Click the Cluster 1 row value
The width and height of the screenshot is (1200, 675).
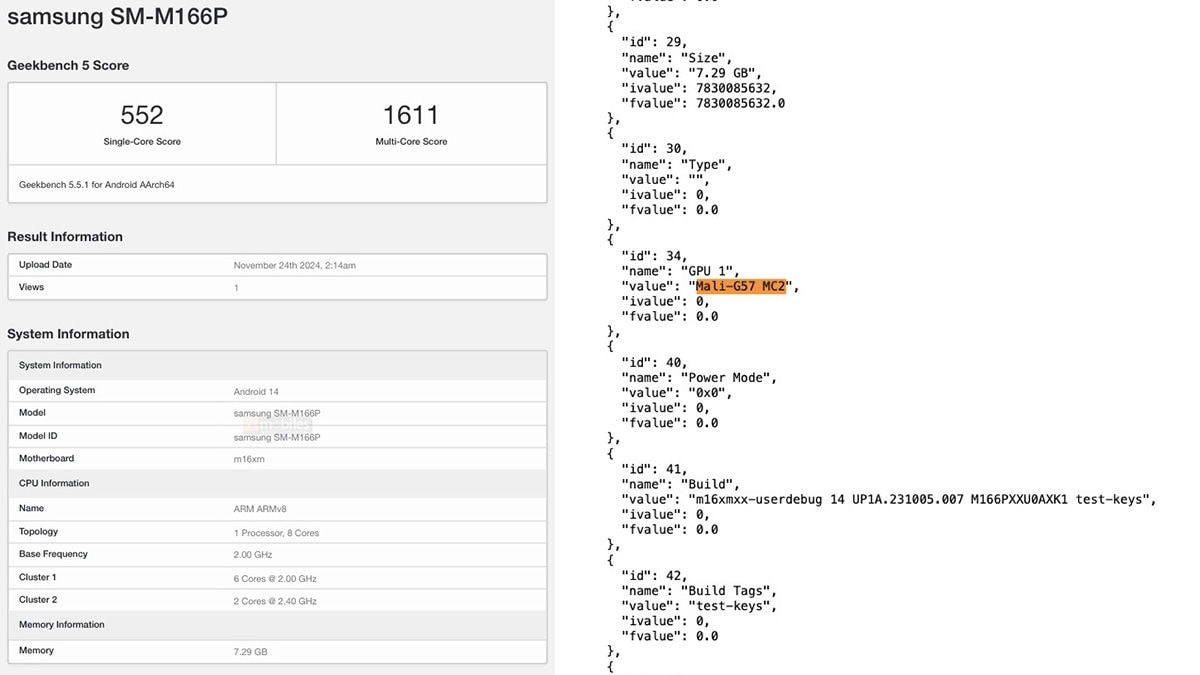(x=275, y=579)
